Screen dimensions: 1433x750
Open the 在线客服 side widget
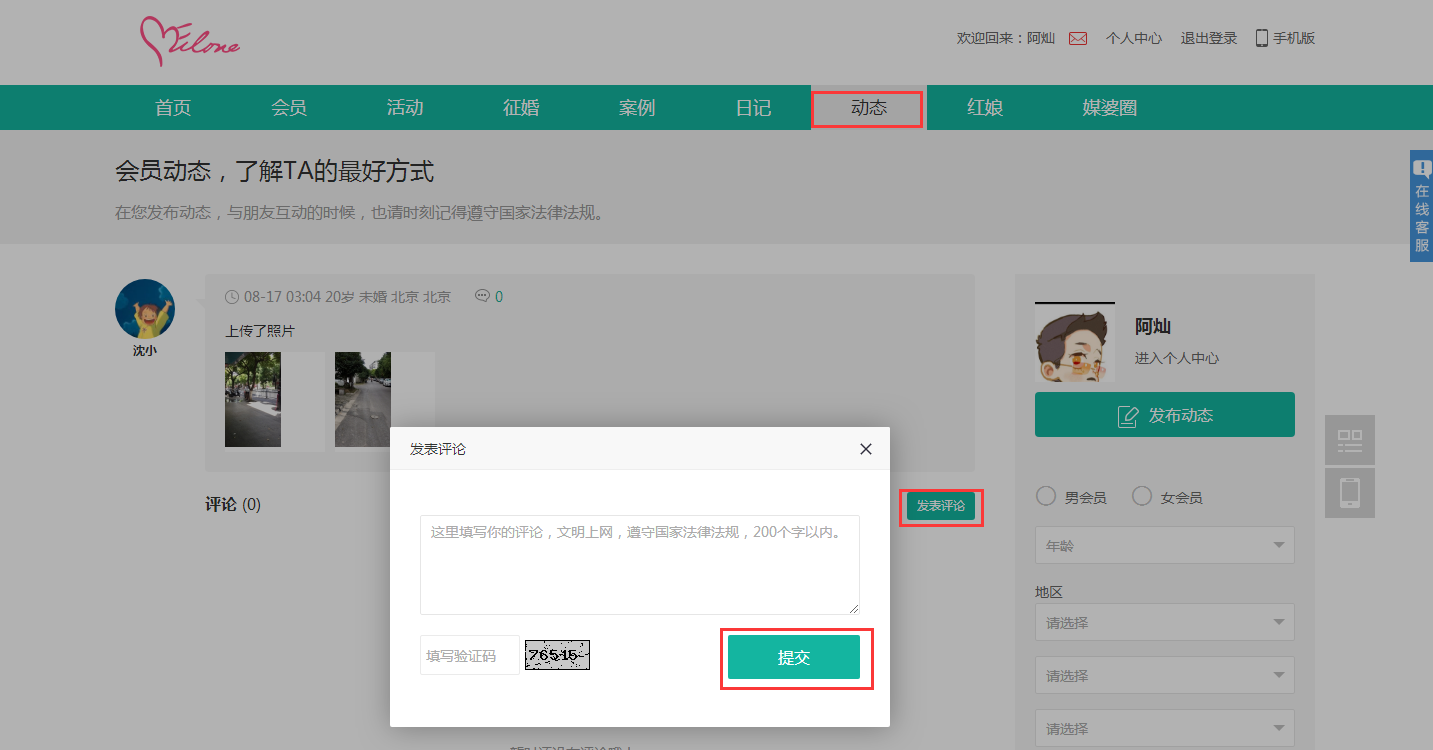point(1421,206)
